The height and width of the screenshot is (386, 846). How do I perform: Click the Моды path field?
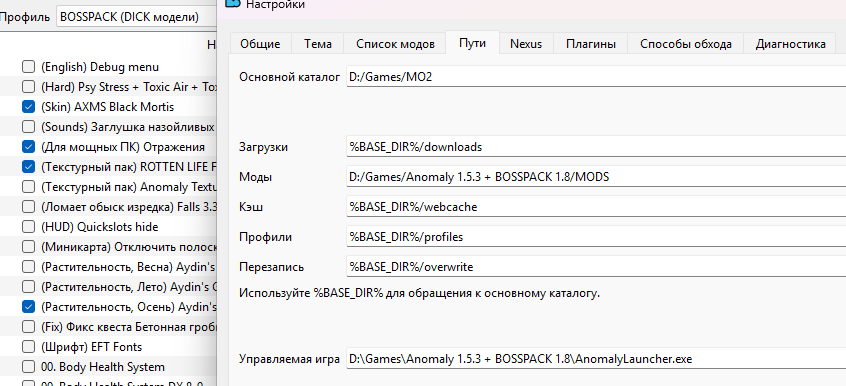[596, 177]
